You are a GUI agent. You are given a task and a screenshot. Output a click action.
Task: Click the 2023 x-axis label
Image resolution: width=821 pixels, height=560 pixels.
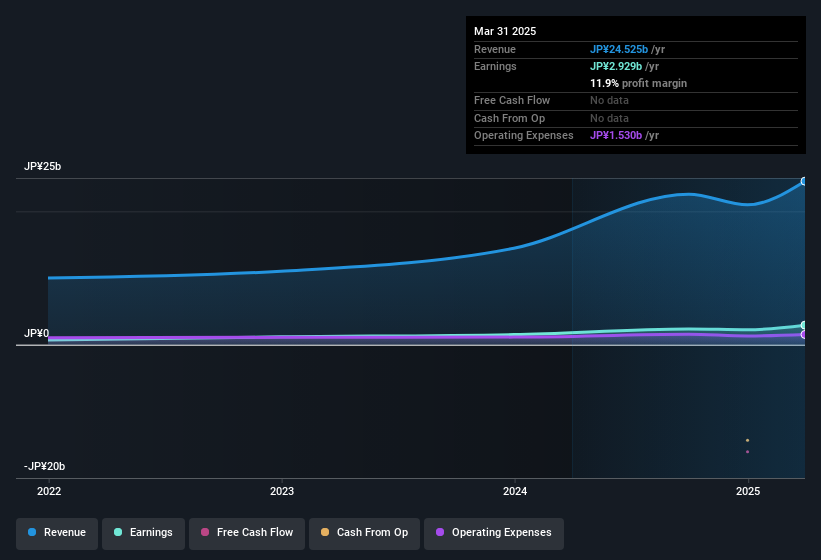click(282, 491)
